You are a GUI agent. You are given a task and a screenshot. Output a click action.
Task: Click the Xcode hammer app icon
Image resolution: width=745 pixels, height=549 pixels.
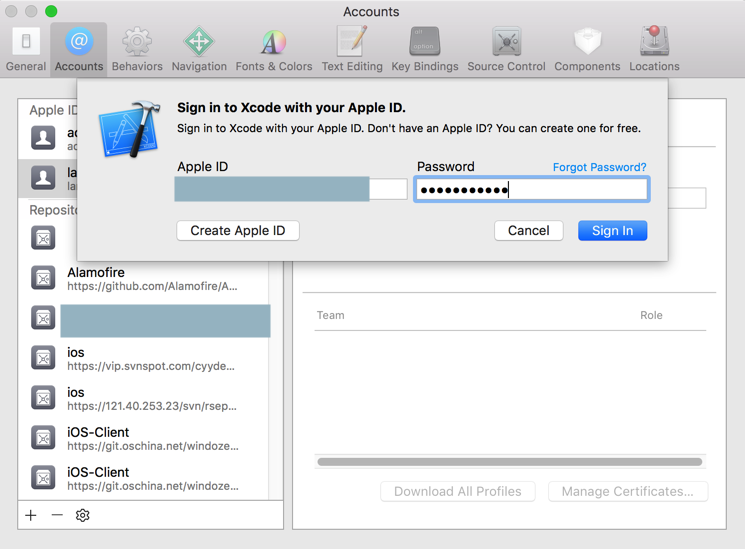pyautogui.click(x=129, y=129)
